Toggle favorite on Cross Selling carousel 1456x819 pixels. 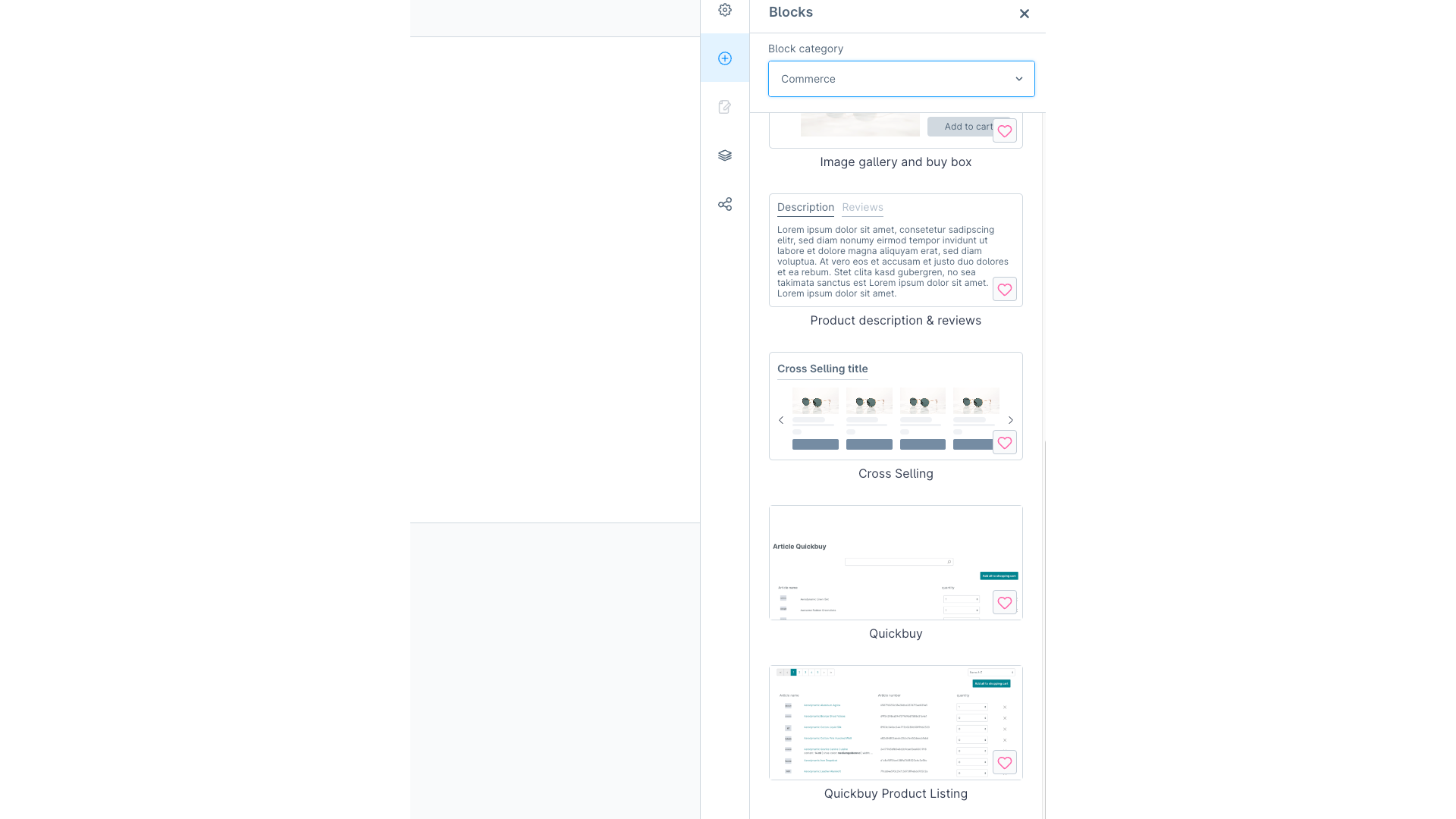1005,443
